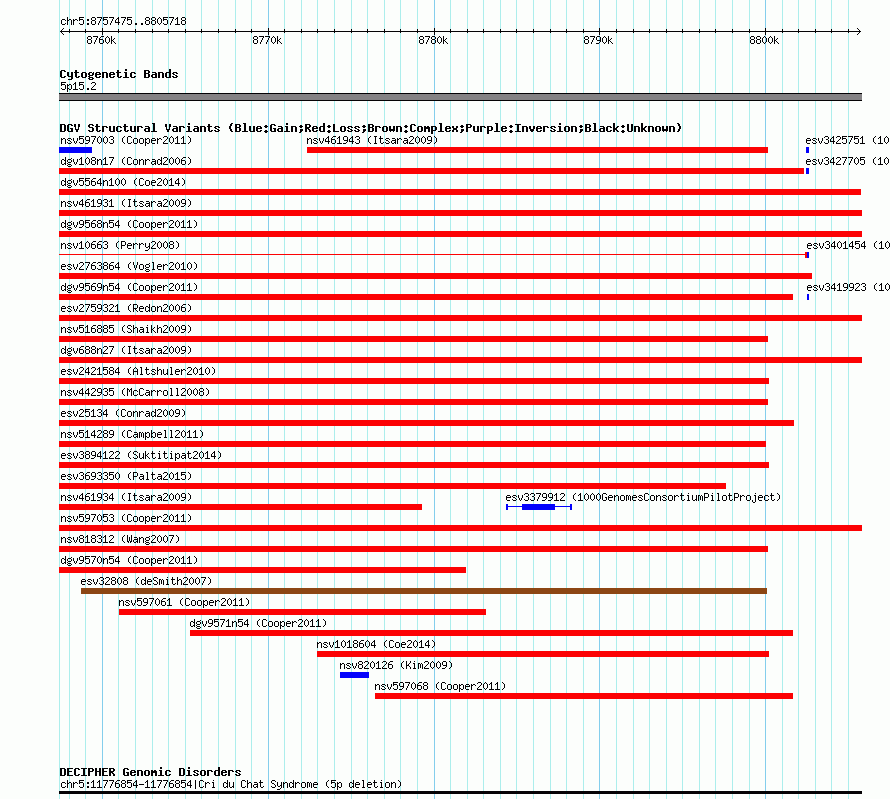Screen dimensions: 890x799
Task: Select esv3425751 variant label
Action: [x=847, y=140]
